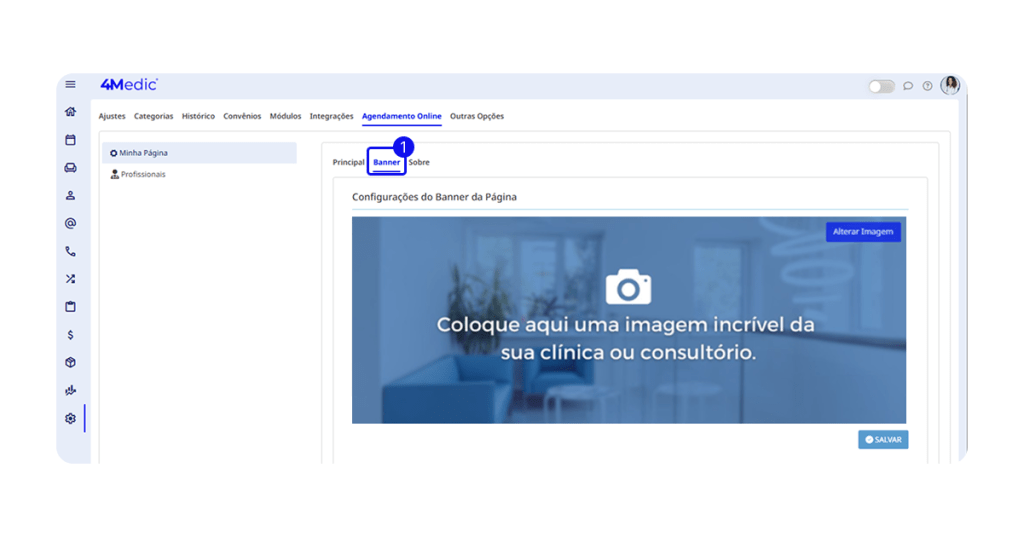1024x537 pixels.
Task: Open the Integrações menu tab
Action: 331,116
